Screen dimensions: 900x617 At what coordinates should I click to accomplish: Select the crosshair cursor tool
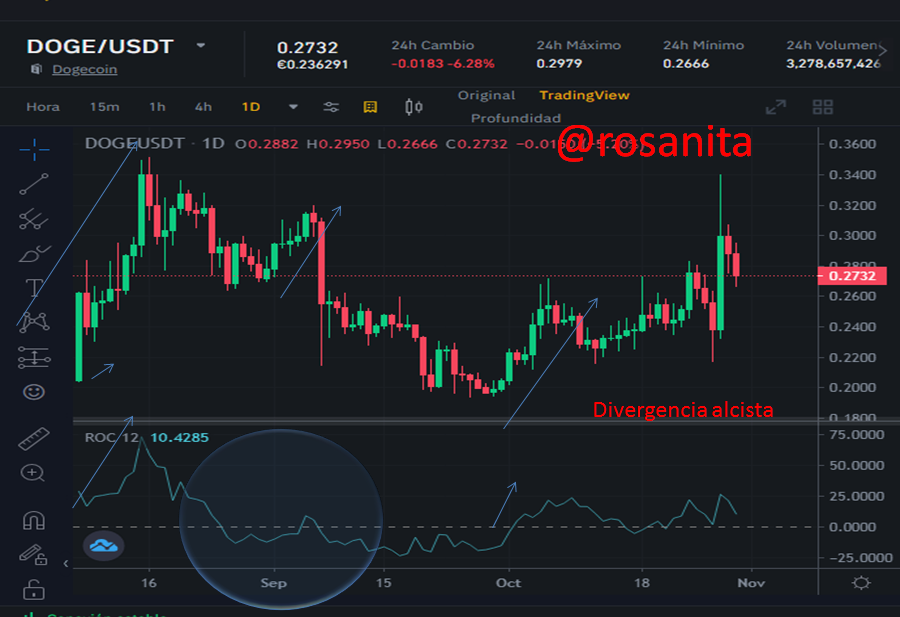34,149
